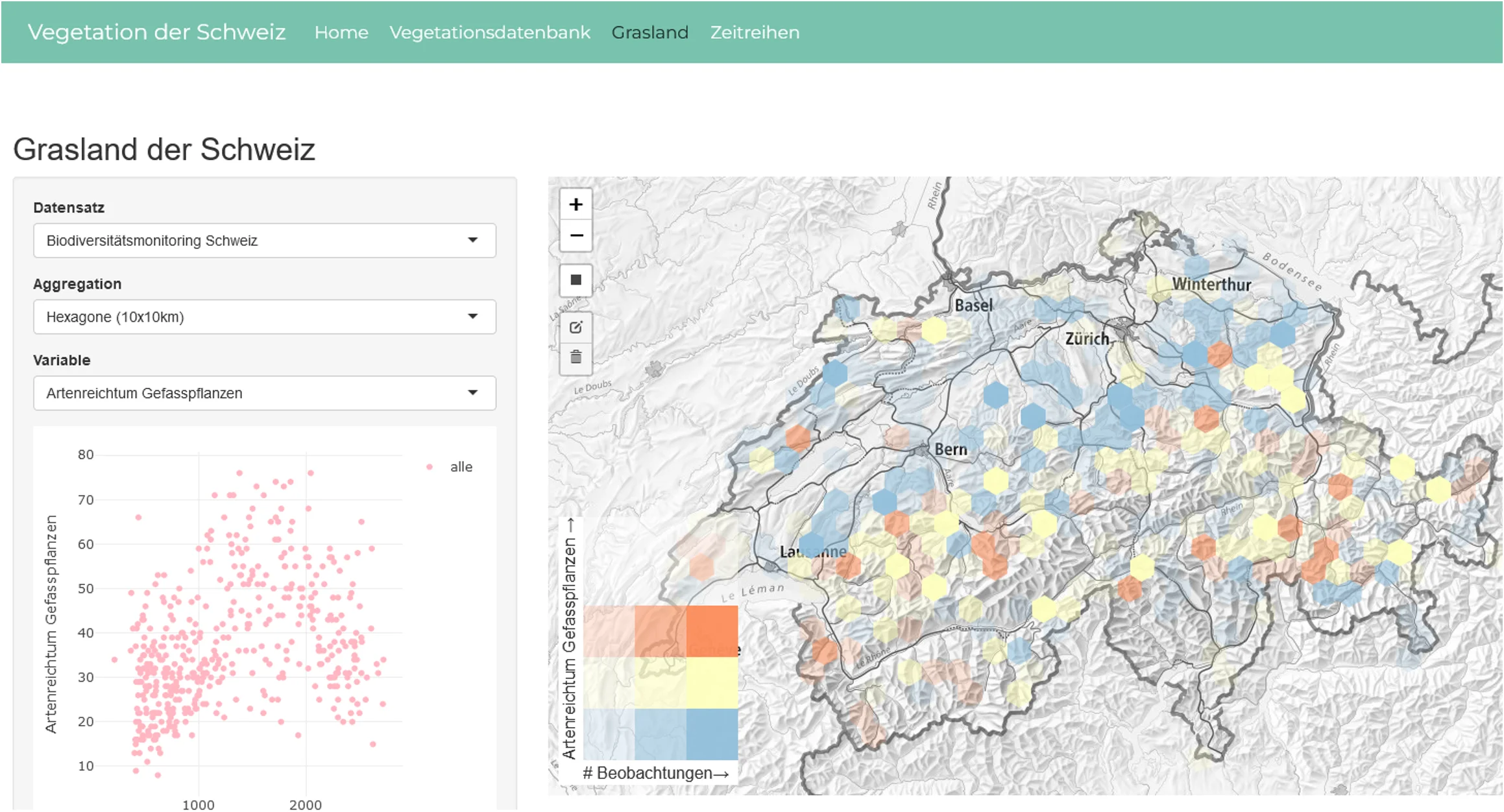Zoom out of the map

click(x=576, y=235)
